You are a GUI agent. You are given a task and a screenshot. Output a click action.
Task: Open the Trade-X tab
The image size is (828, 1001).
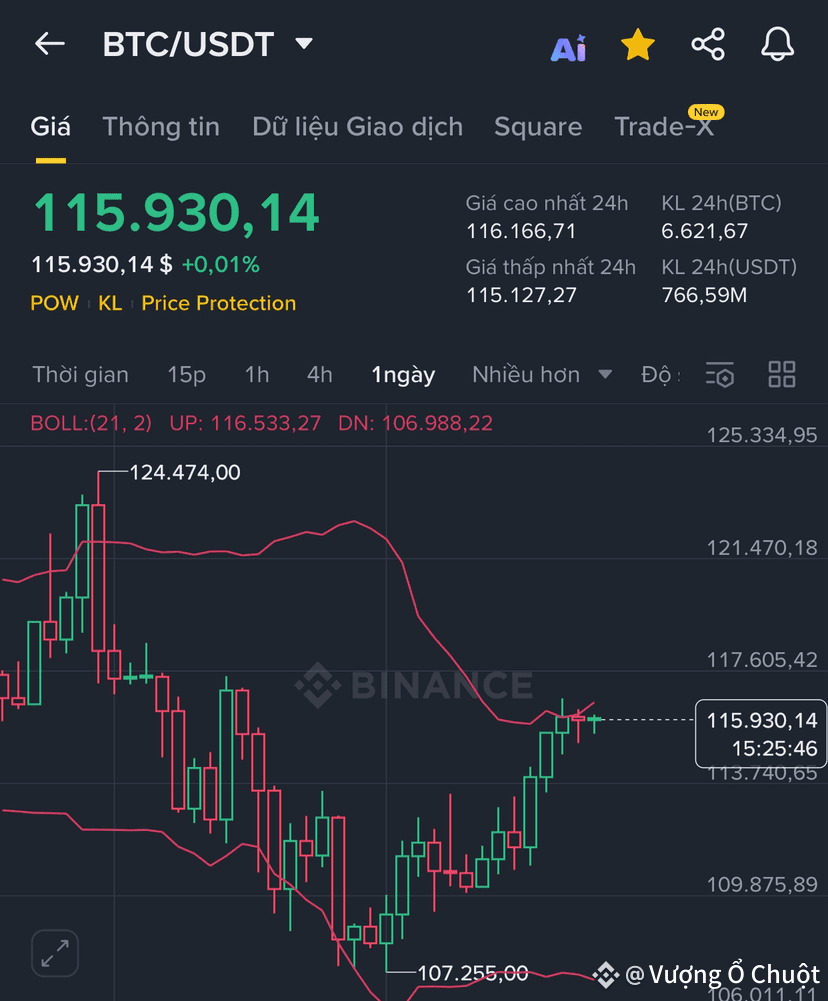[x=664, y=126]
